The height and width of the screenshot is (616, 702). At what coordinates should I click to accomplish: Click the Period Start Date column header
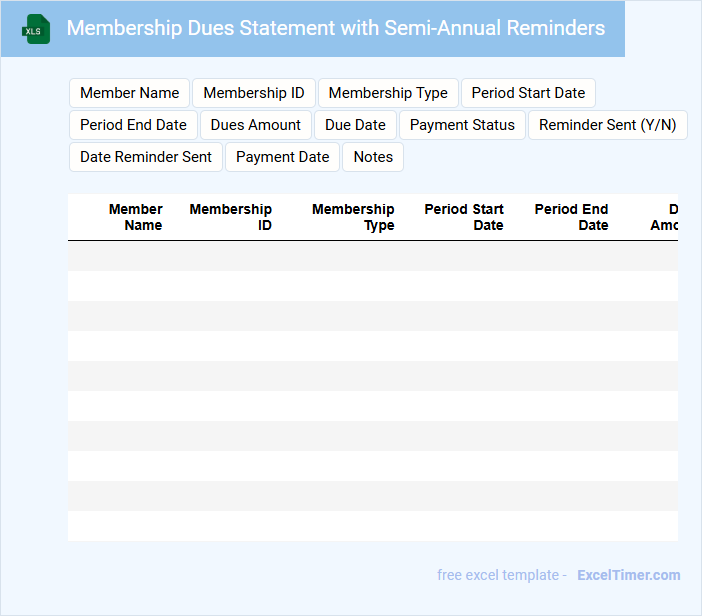coord(464,217)
